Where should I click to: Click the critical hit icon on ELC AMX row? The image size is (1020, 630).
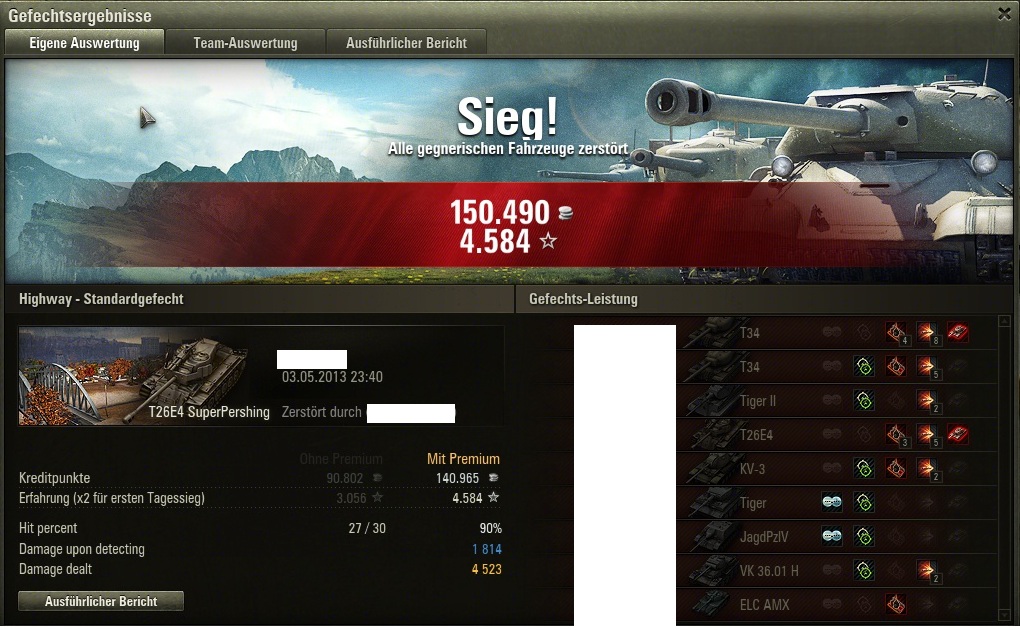pyautogui.click(x=896, y=604)
